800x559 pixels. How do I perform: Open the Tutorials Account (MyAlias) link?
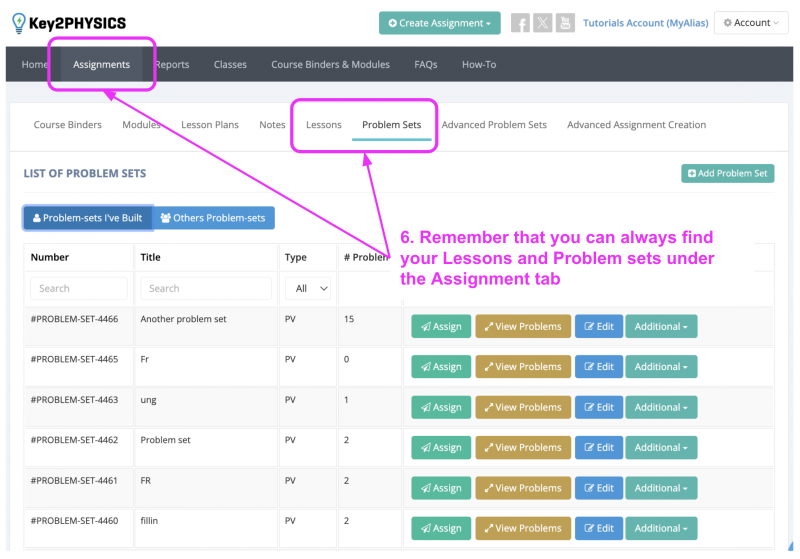[645, 23]
